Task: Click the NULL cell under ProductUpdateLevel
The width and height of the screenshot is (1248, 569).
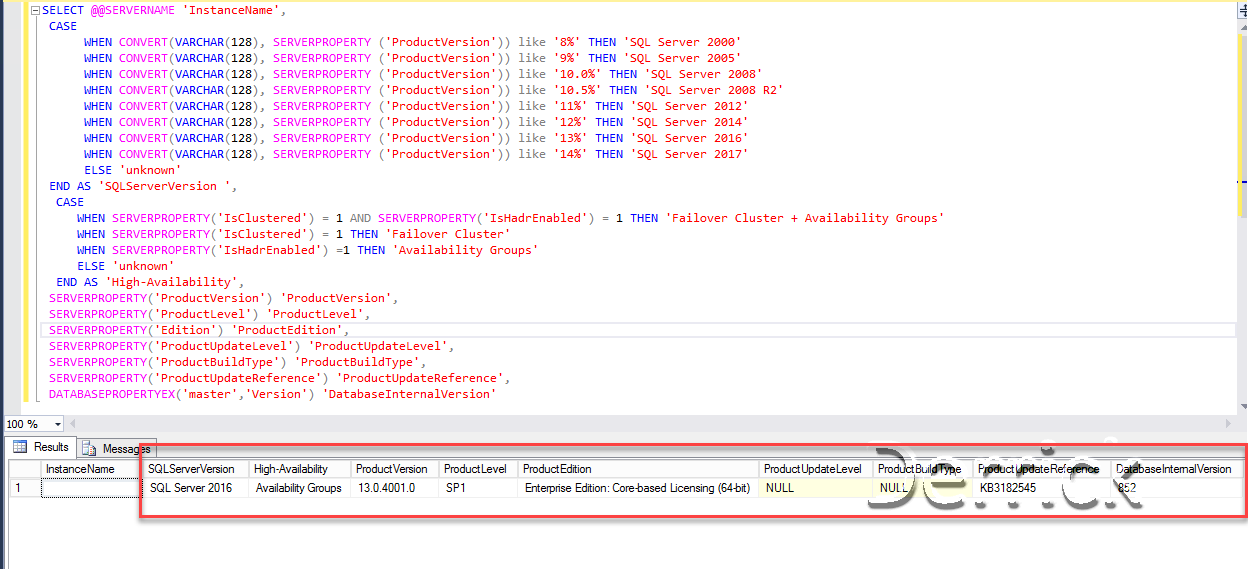Action: pos(814,488)
